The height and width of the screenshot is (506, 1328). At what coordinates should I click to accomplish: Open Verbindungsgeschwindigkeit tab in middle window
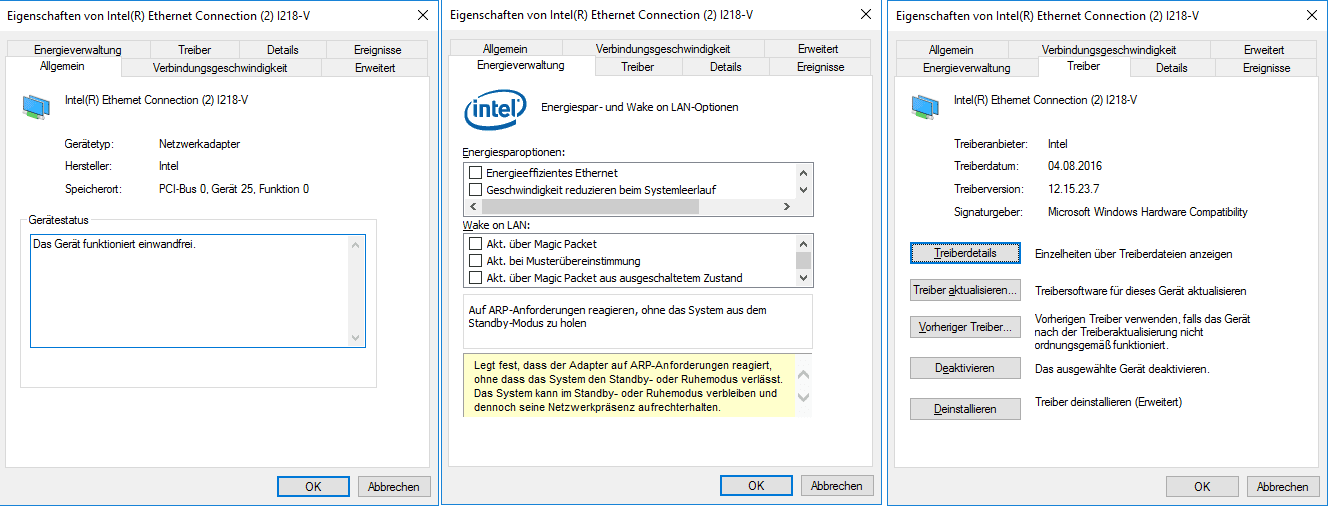click(x=663, y=49)
